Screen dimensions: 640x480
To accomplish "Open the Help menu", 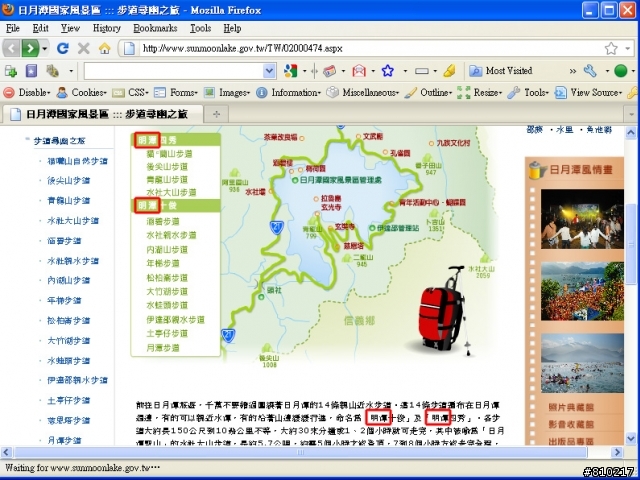I will (x=232, y=28).
